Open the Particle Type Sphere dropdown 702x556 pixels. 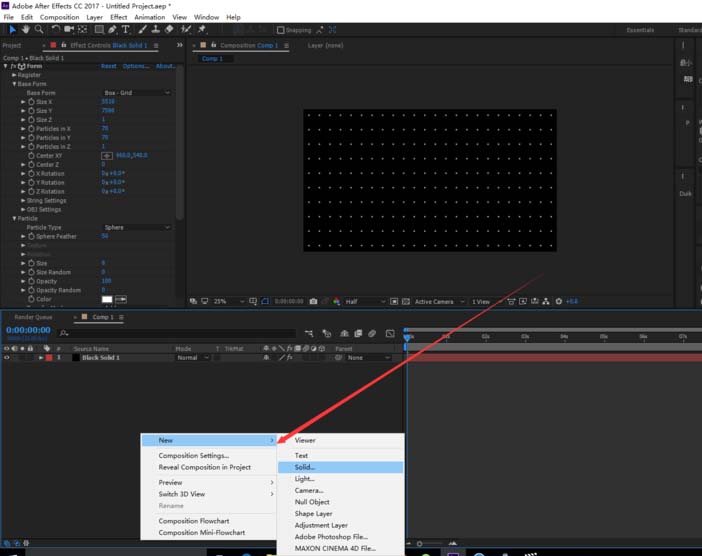[x=136, y=227]
